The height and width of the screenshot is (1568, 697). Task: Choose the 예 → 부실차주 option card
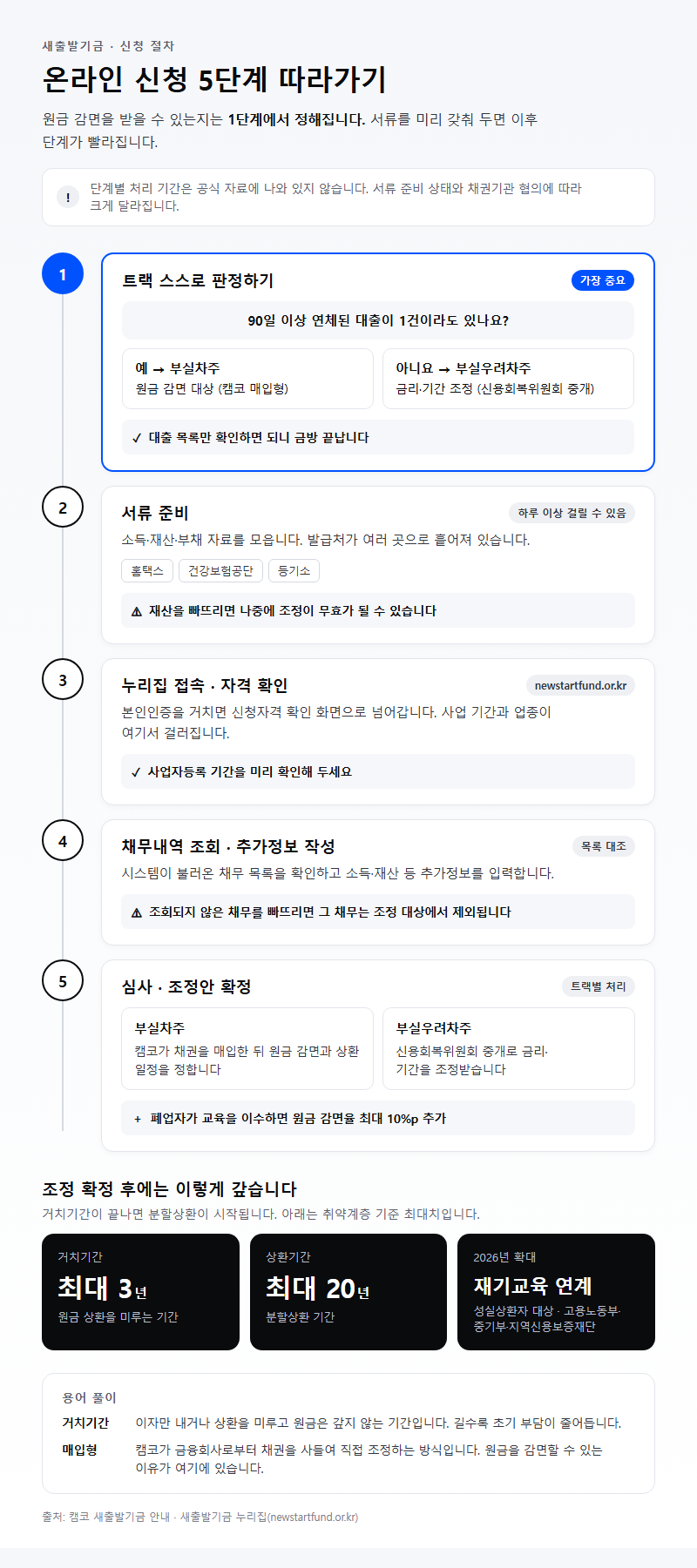(247, 379)
